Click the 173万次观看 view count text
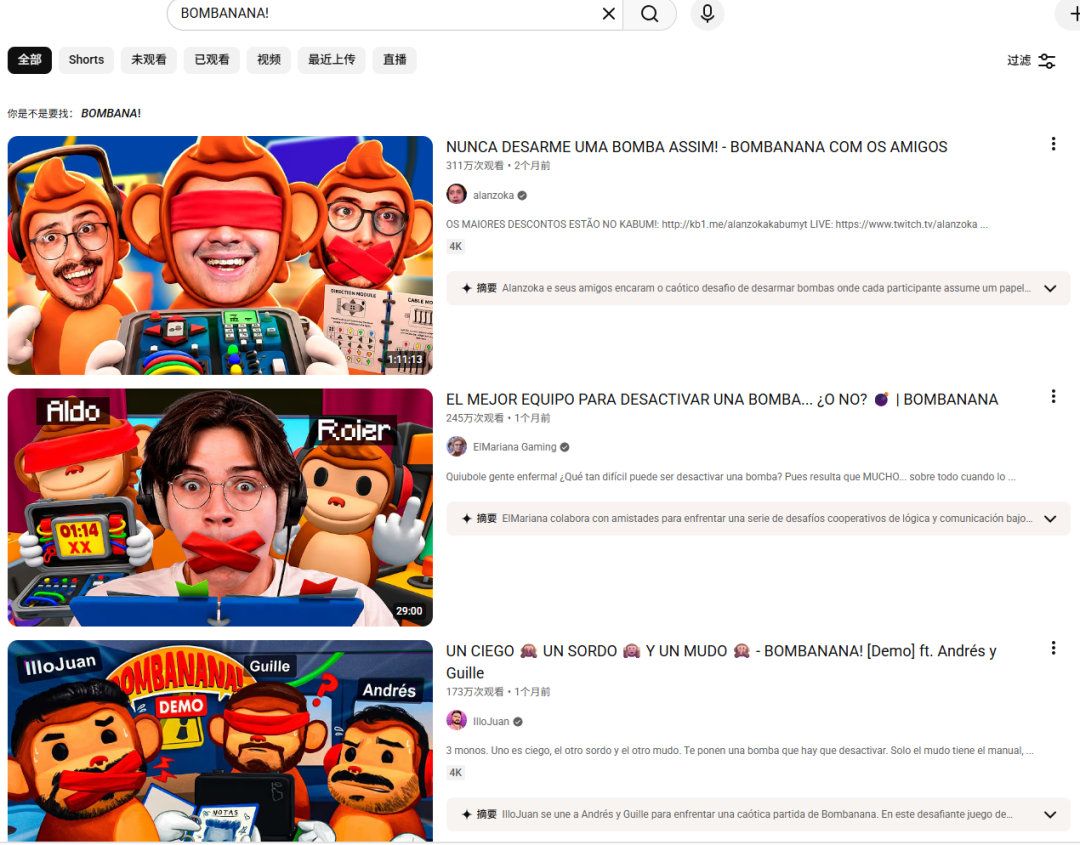Screen dimensions: 1080x845 tap(475, 691)
